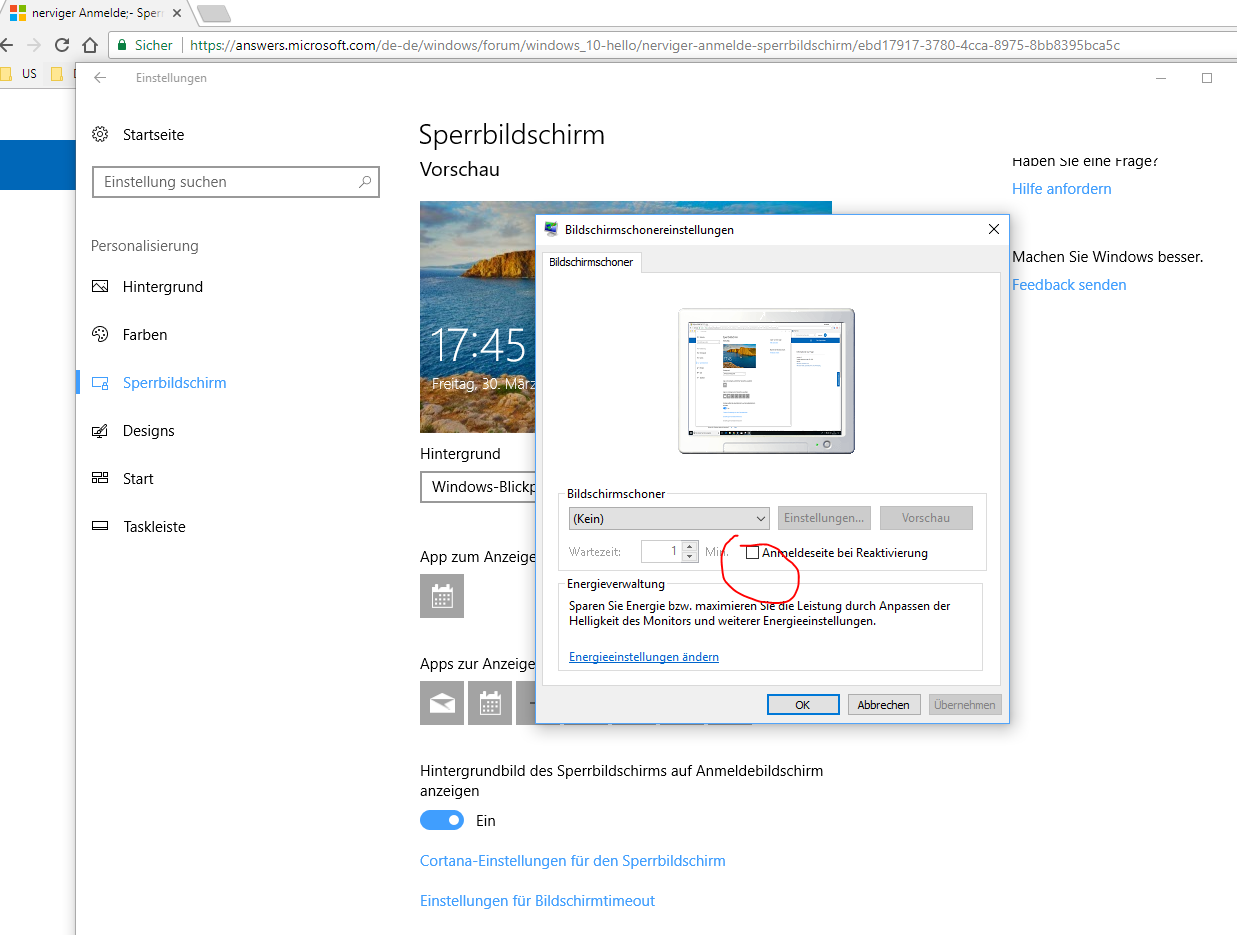Click the screensaver monitor preview image
1237x935 pixels.
(766, 381)
